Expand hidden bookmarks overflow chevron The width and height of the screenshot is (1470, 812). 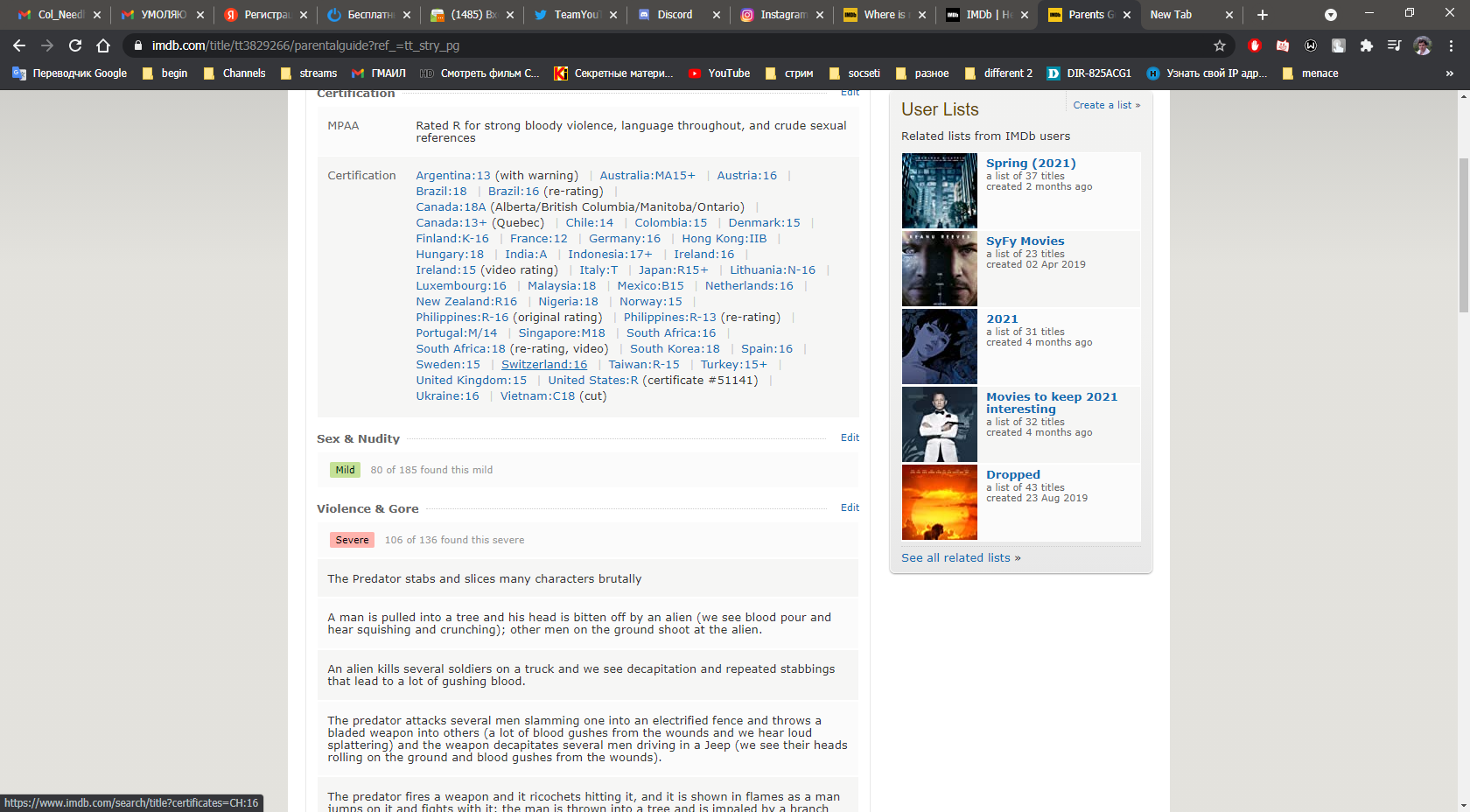pyautogui.click(x=1450, y=73)
